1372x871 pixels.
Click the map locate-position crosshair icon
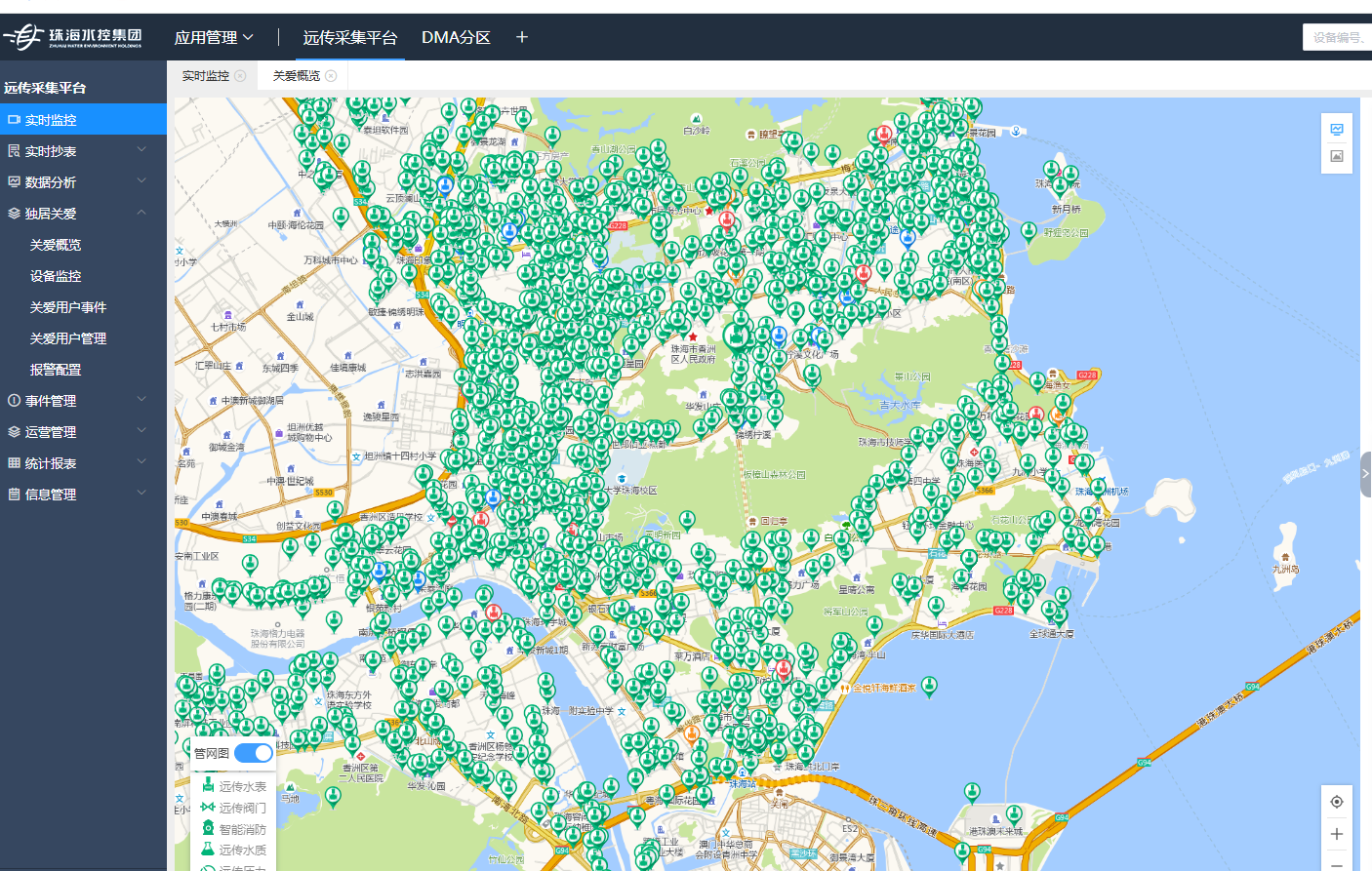coord(1336,802)
